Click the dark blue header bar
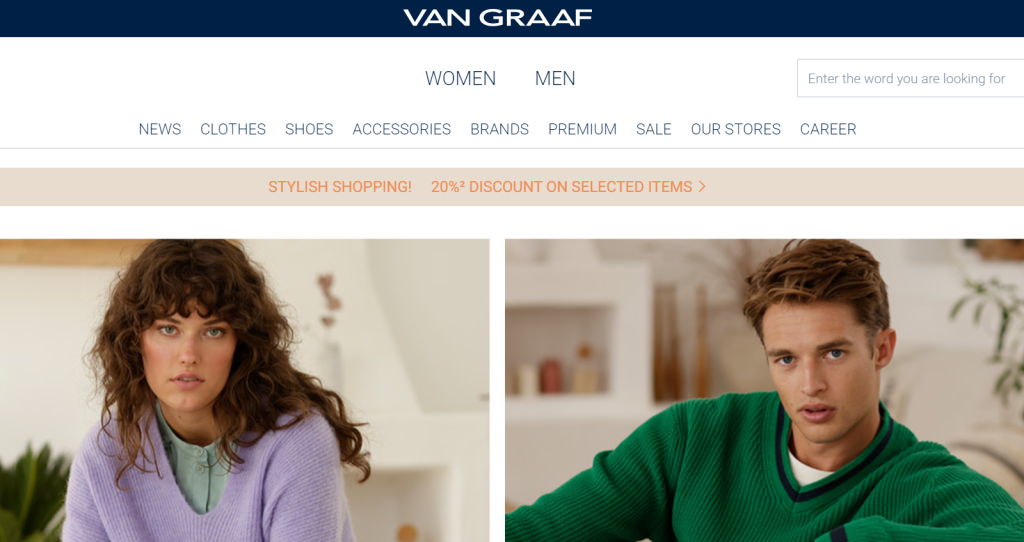This screenshot has width=1024, height=542. [512, 18]
